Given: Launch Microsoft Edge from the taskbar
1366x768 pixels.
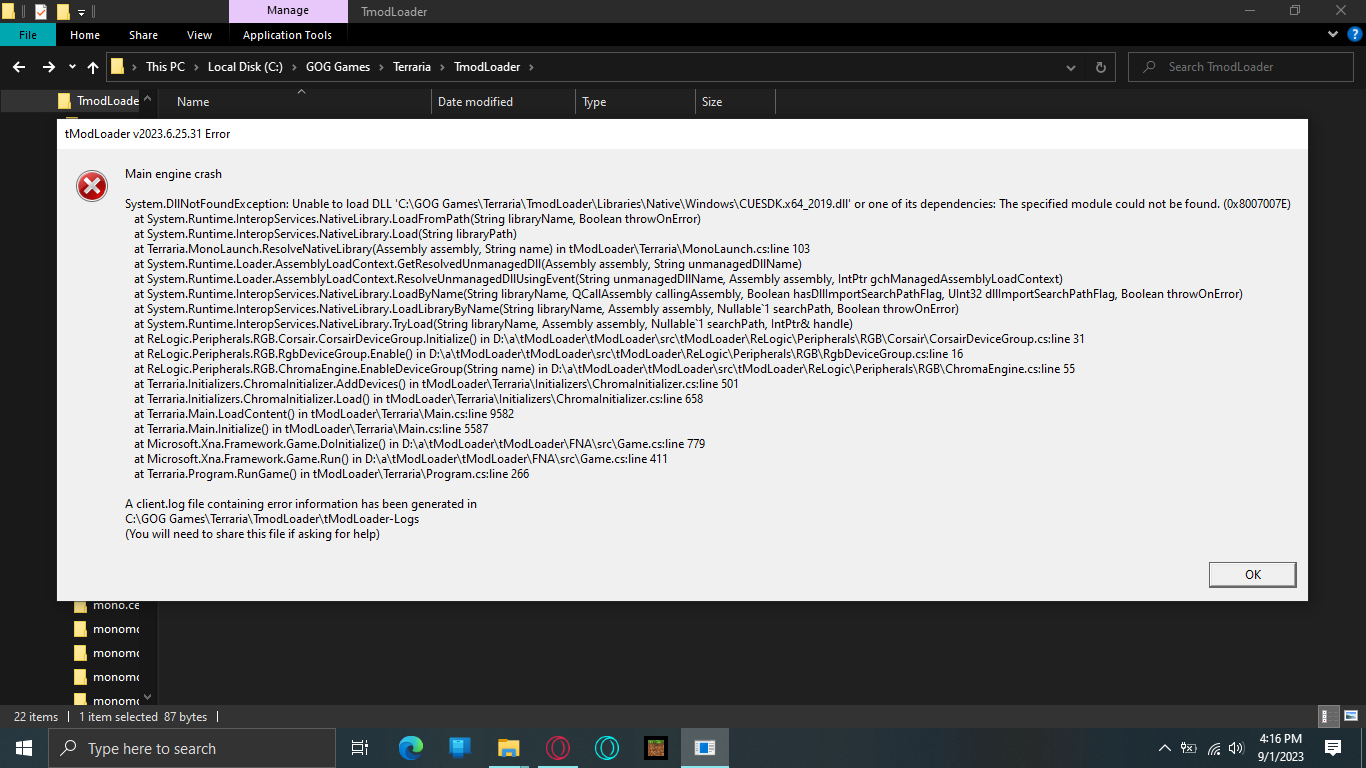Looking at the screenshot, I should [x=411, y=748].
